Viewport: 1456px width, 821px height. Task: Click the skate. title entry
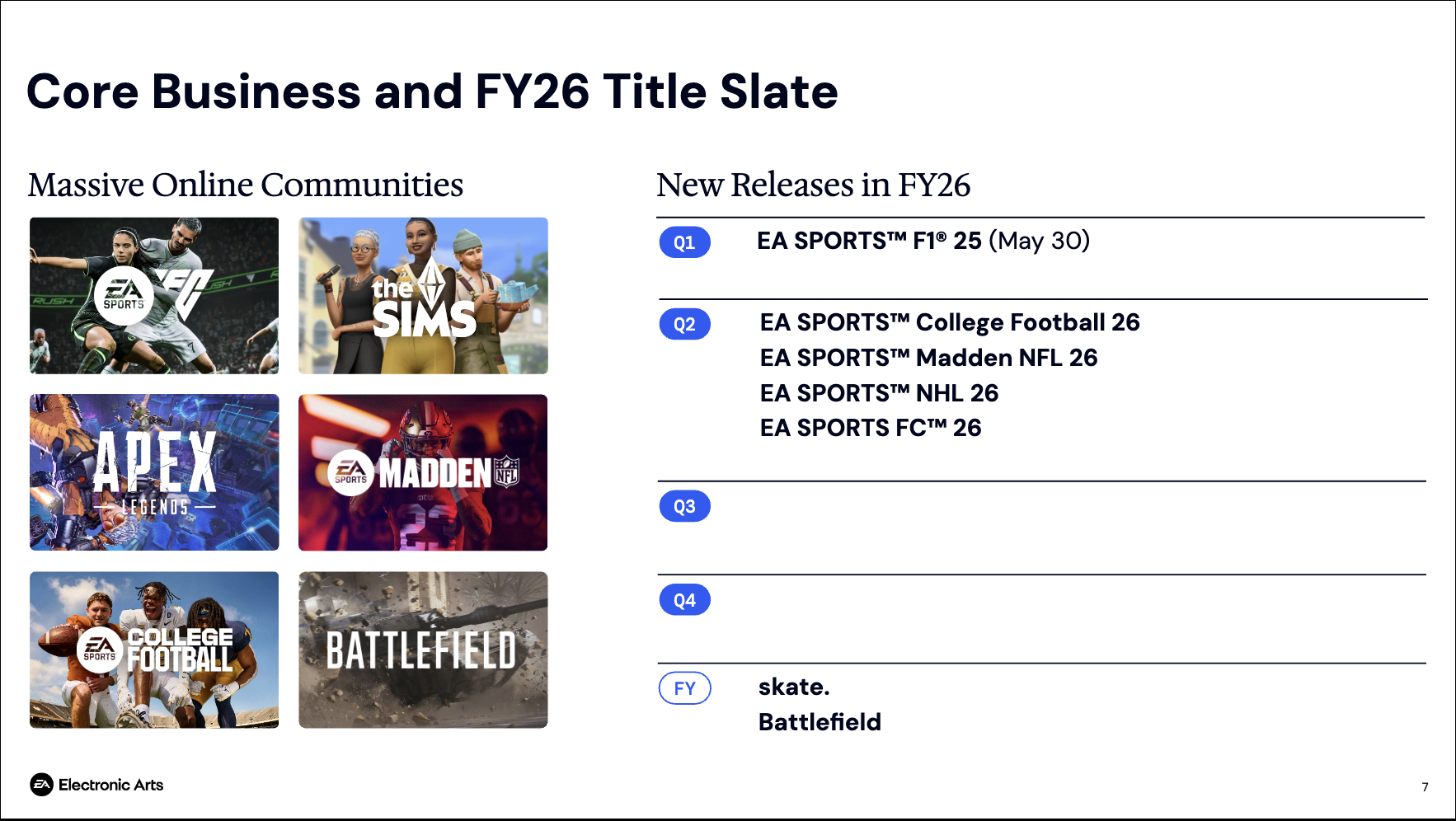(x=794, y=687)
